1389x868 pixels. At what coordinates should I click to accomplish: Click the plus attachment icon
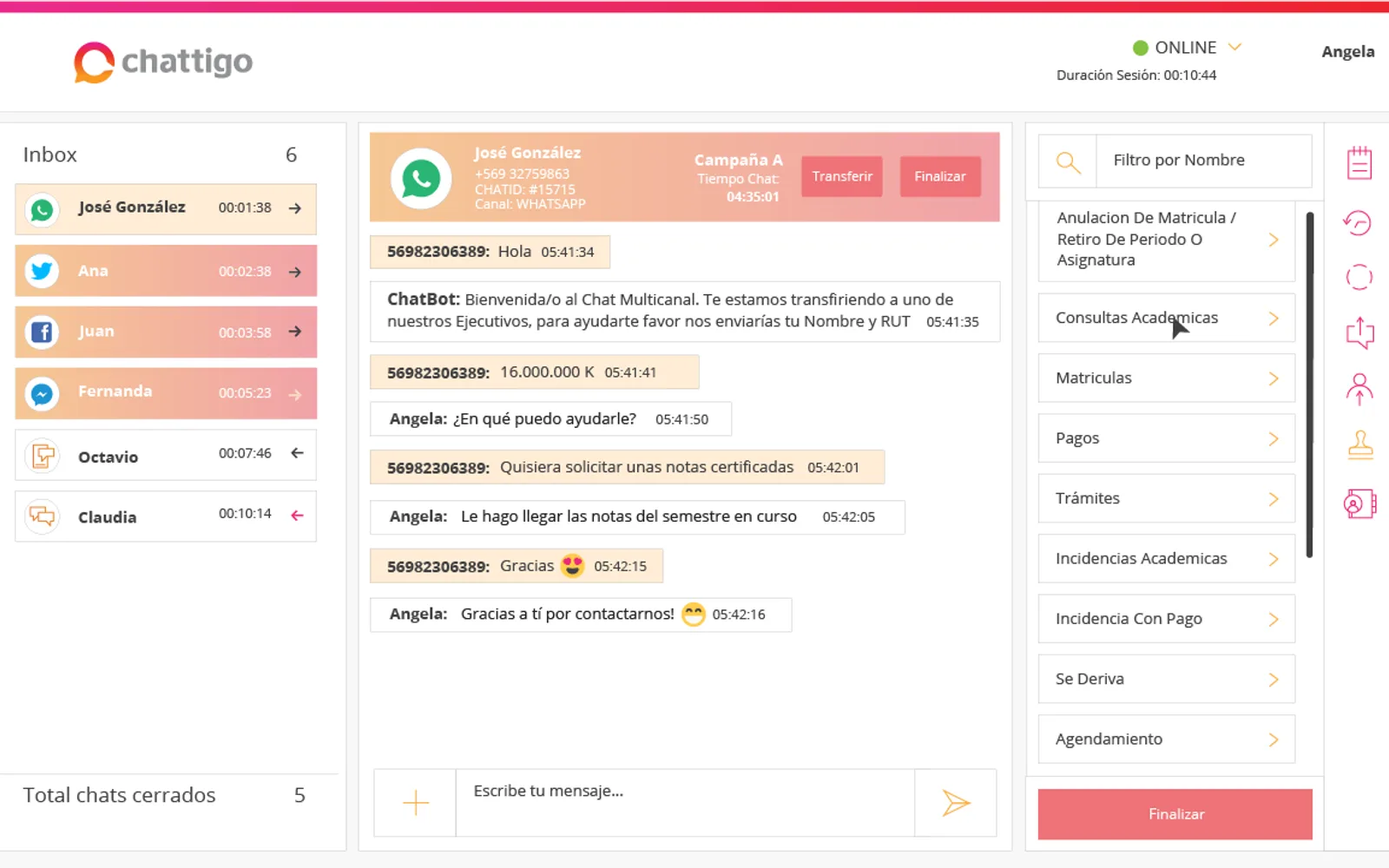click(416, 803)
